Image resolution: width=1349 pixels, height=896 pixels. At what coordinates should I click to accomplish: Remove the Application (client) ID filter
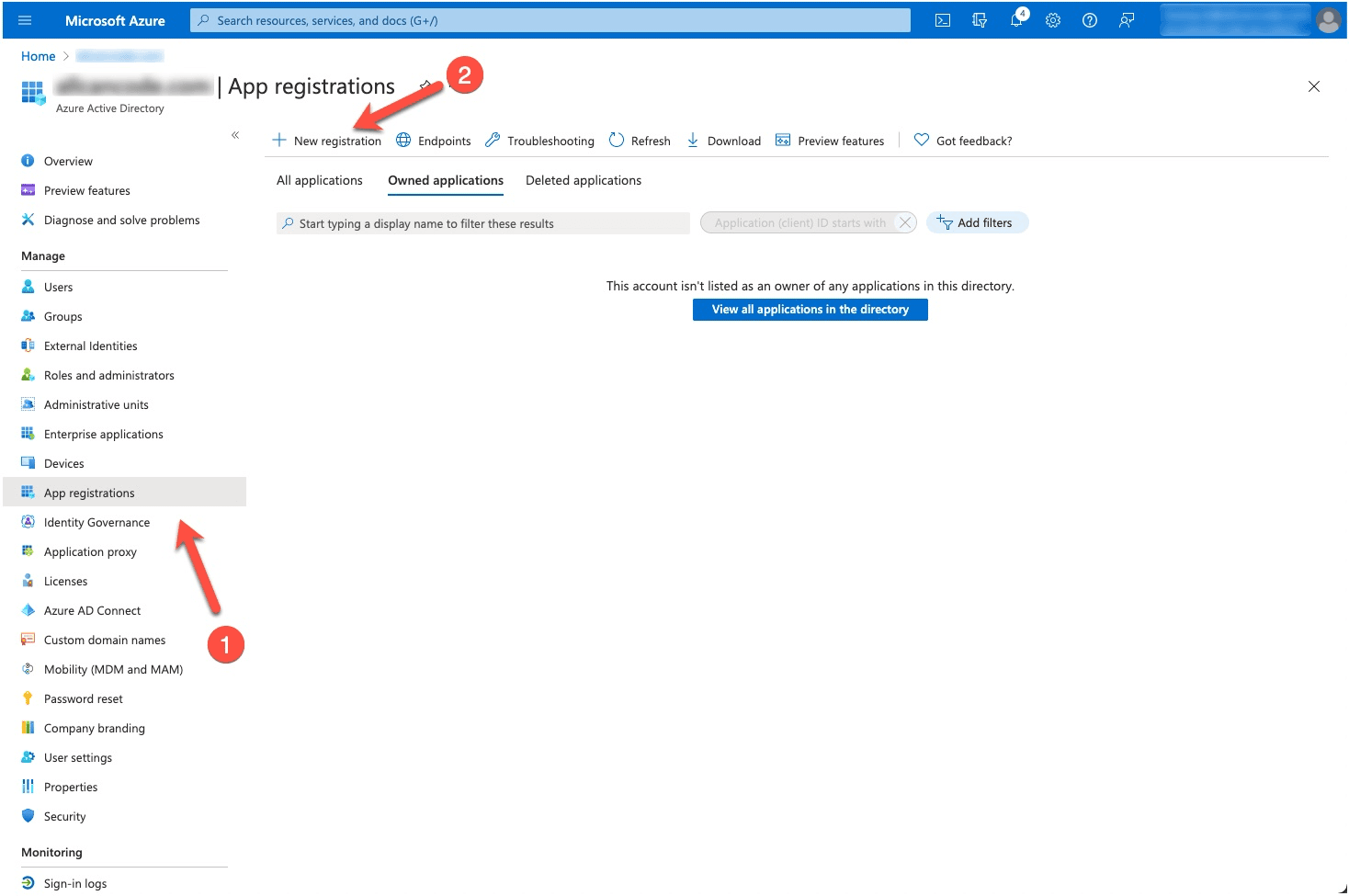(x=905, y=222)
